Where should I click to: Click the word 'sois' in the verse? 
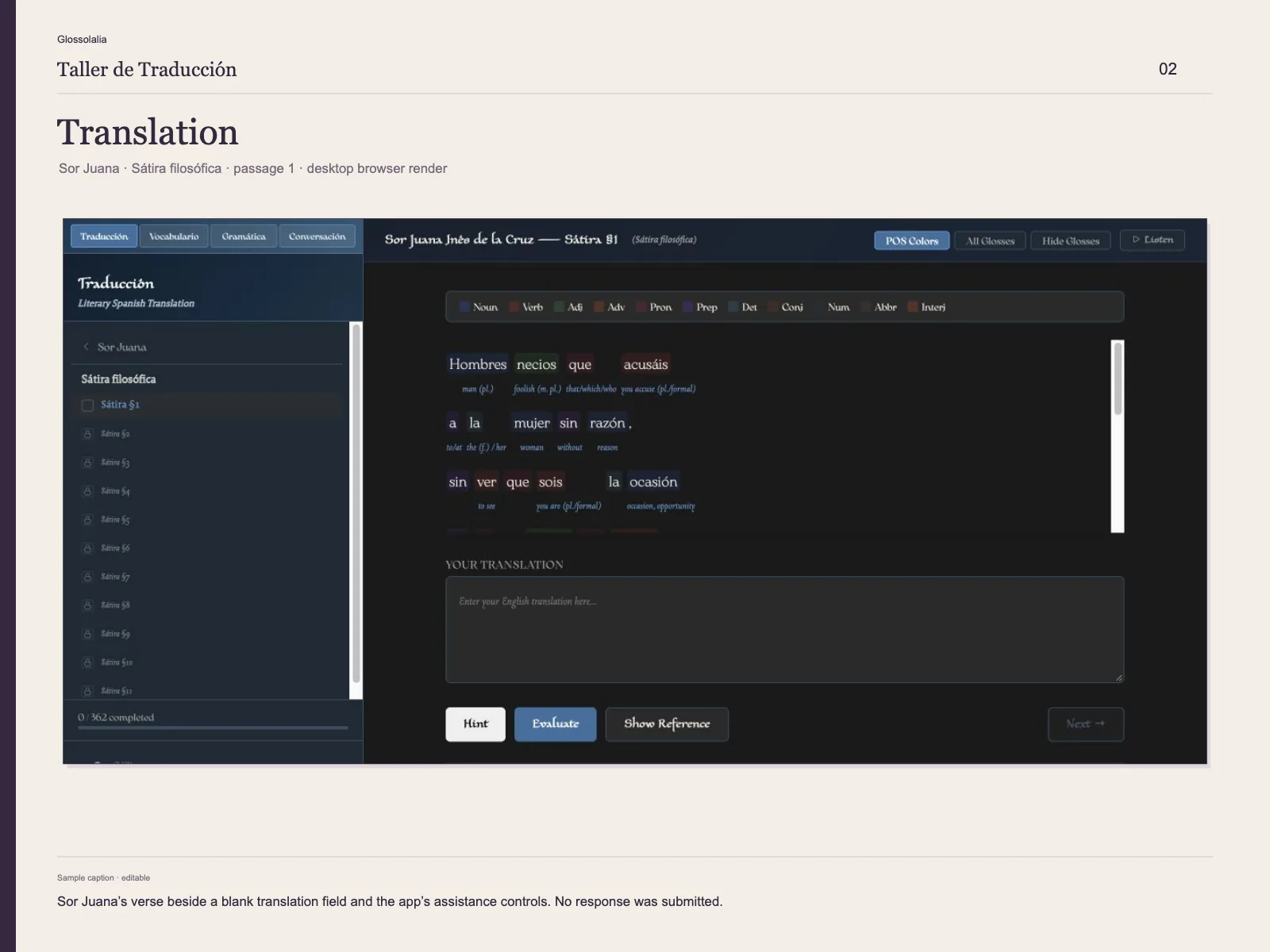click(x=550, y=482)
